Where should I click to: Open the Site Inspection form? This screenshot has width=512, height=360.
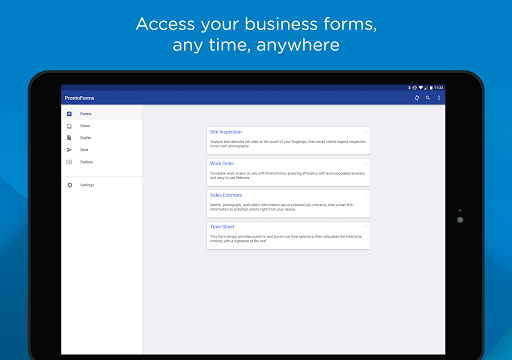pyautogui.click(x=288, y=140)
